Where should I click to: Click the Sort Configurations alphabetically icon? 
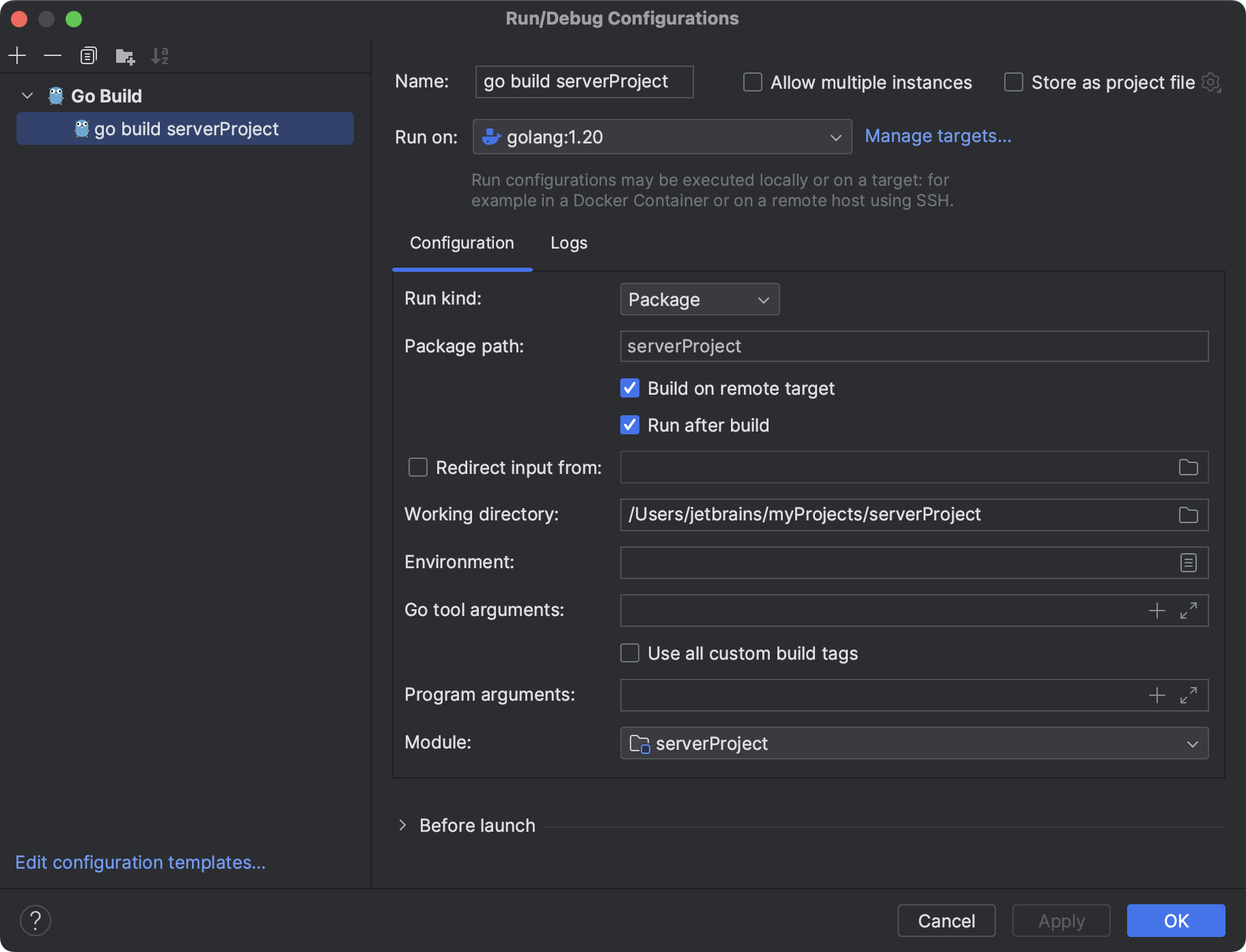pyautogui.click(x=160, y=56)
